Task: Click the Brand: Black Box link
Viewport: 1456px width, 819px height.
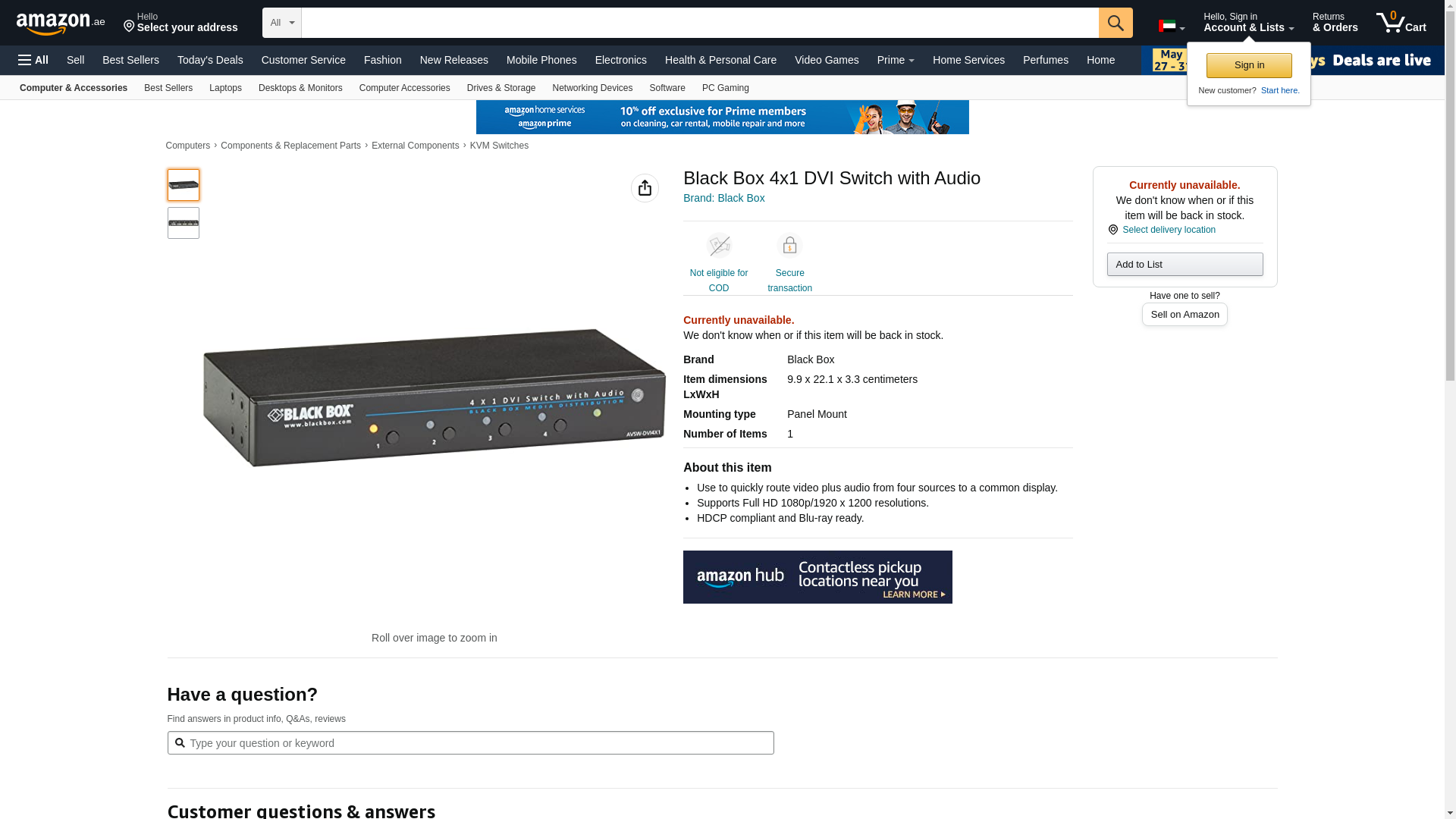Action: point(723,198)
